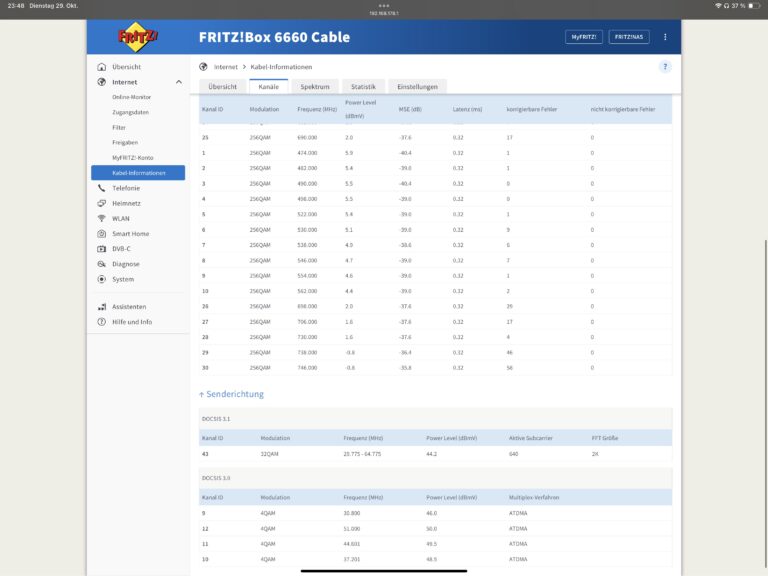The image size is (768, 576).
Task: Open the three-dot menu in header
Action: pyautogui.click(x=665, y=37)
